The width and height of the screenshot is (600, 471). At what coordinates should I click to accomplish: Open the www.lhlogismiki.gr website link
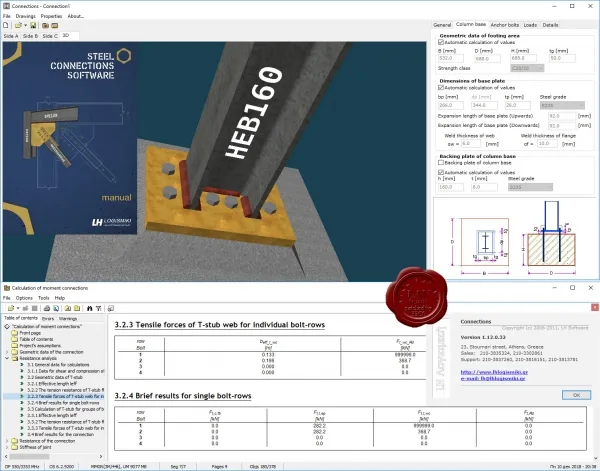coord(494,372)
